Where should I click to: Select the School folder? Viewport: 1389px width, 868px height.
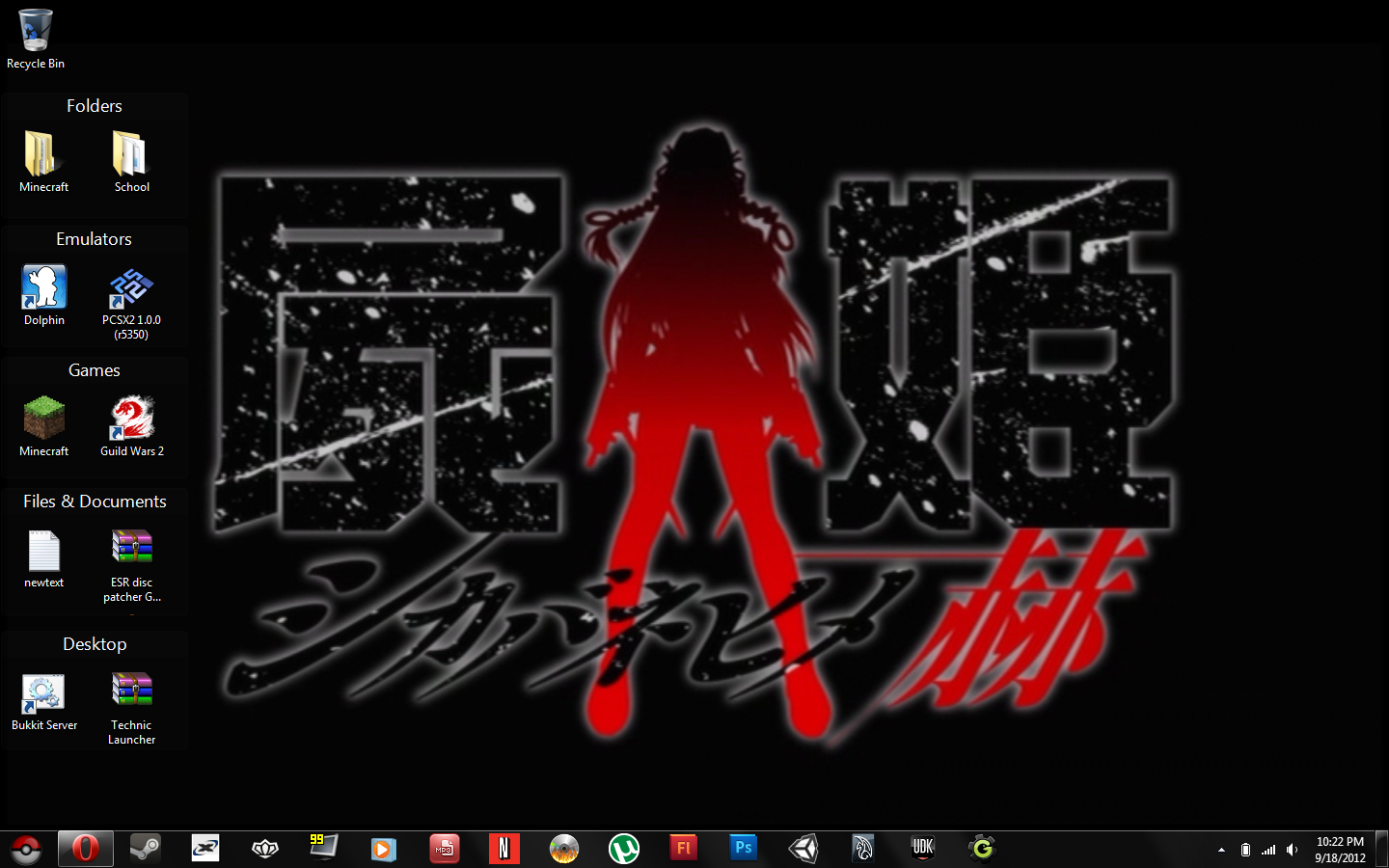click(x=131, y=156)
